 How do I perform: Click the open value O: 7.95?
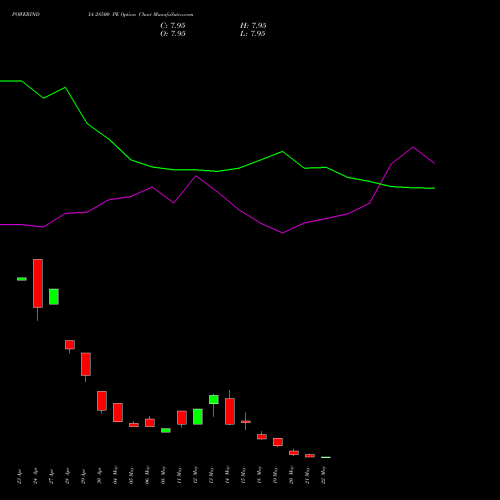coord(173,34)
